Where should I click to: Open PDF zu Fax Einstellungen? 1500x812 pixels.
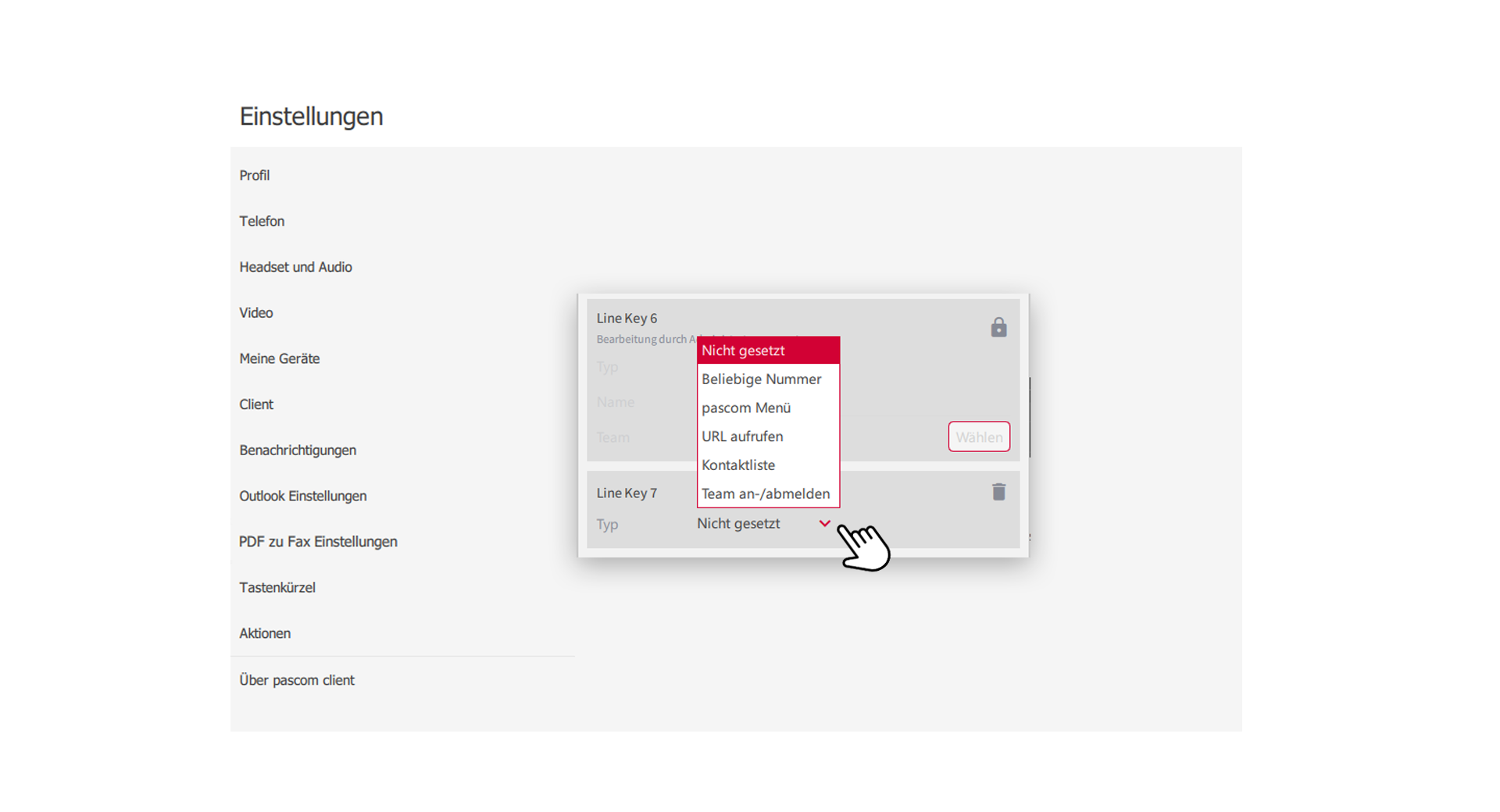tap(318, 542)
